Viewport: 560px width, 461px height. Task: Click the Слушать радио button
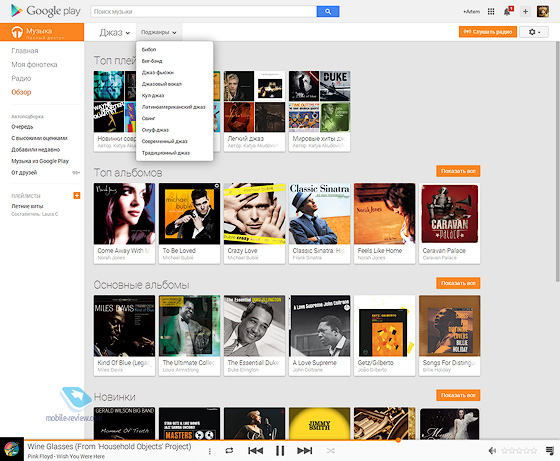point(488,32)
